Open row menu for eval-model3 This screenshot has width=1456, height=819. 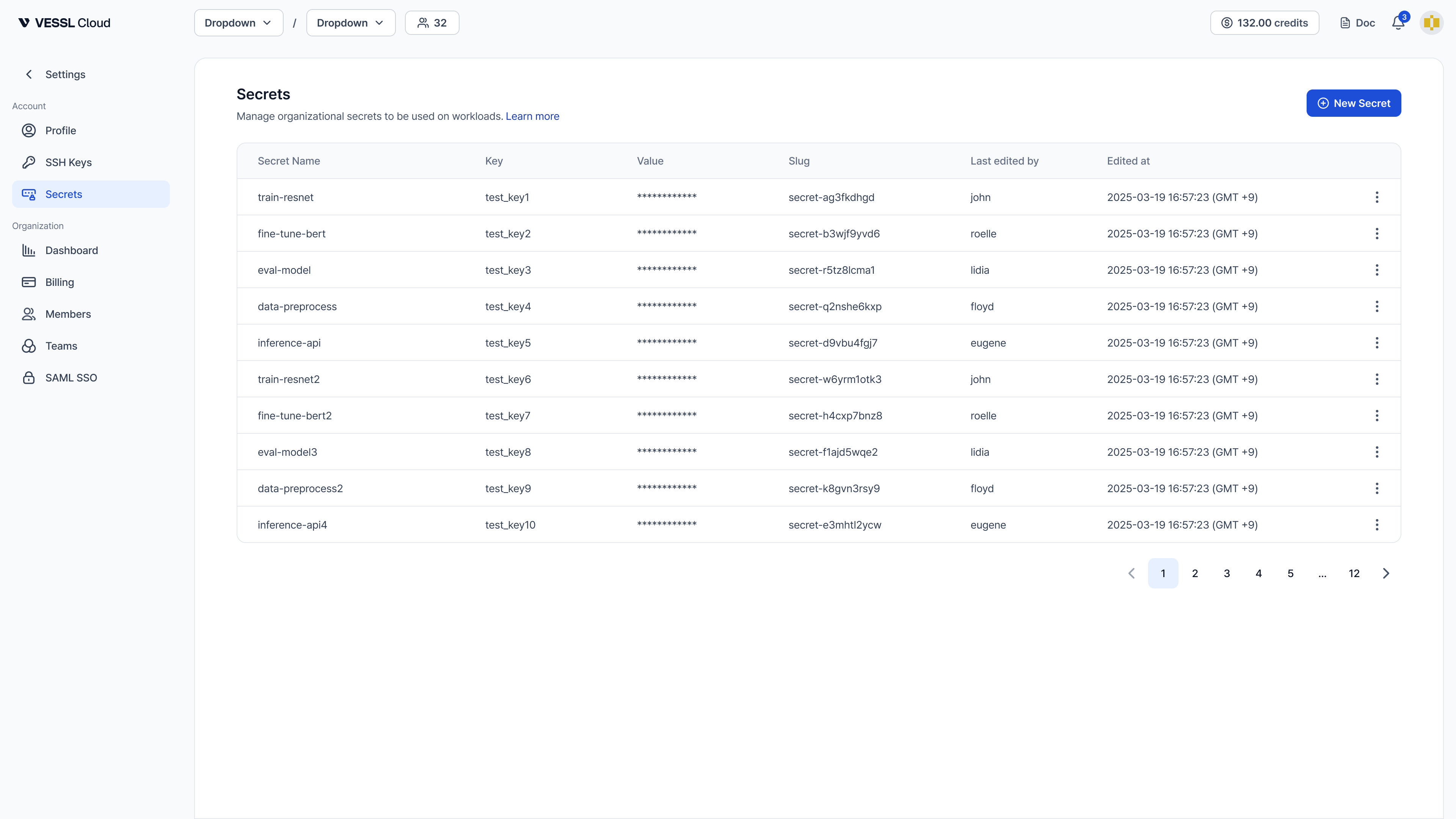coord(1377,452)
